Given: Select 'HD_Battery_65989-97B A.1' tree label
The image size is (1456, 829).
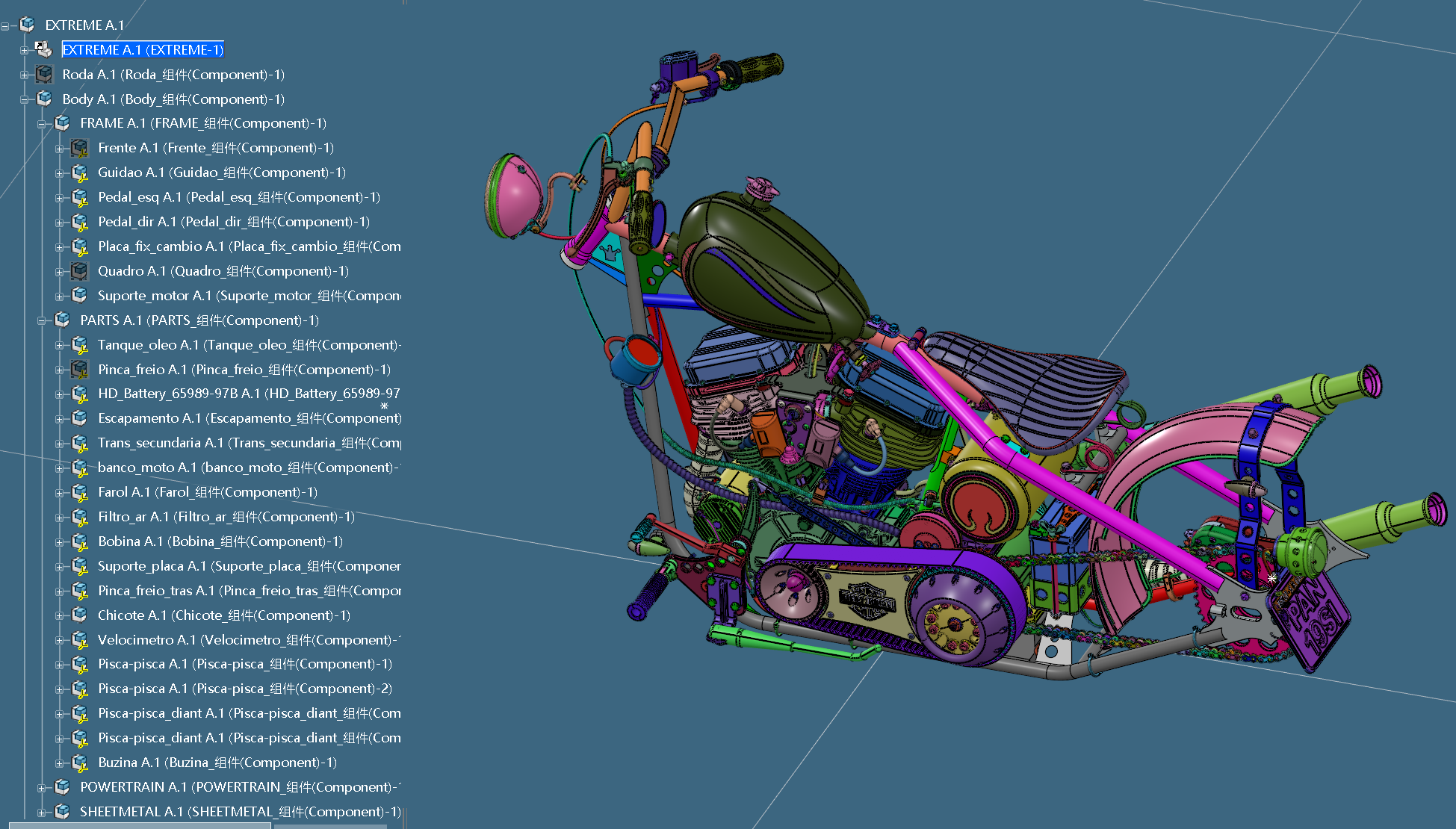Looking at the screenshot, I should click(250, 394).
